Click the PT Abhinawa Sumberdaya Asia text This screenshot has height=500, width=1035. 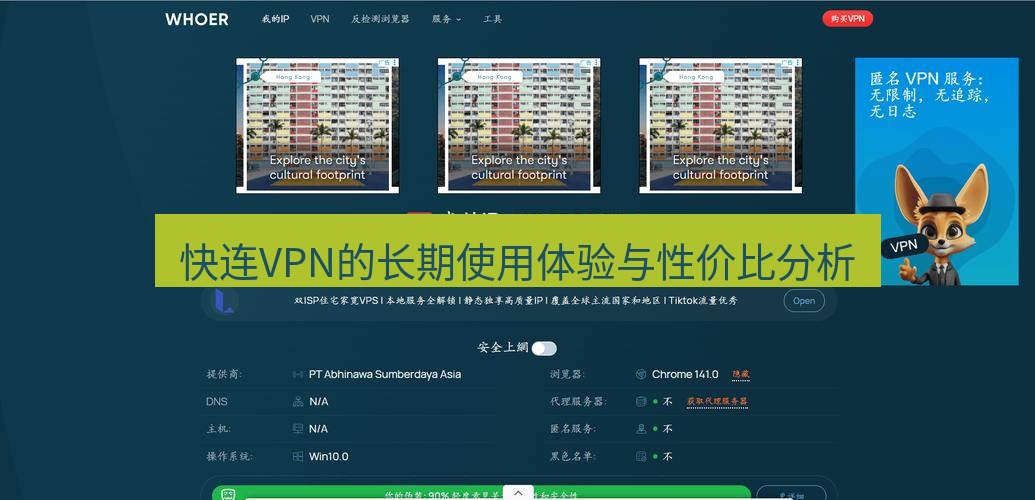[385, 375]
